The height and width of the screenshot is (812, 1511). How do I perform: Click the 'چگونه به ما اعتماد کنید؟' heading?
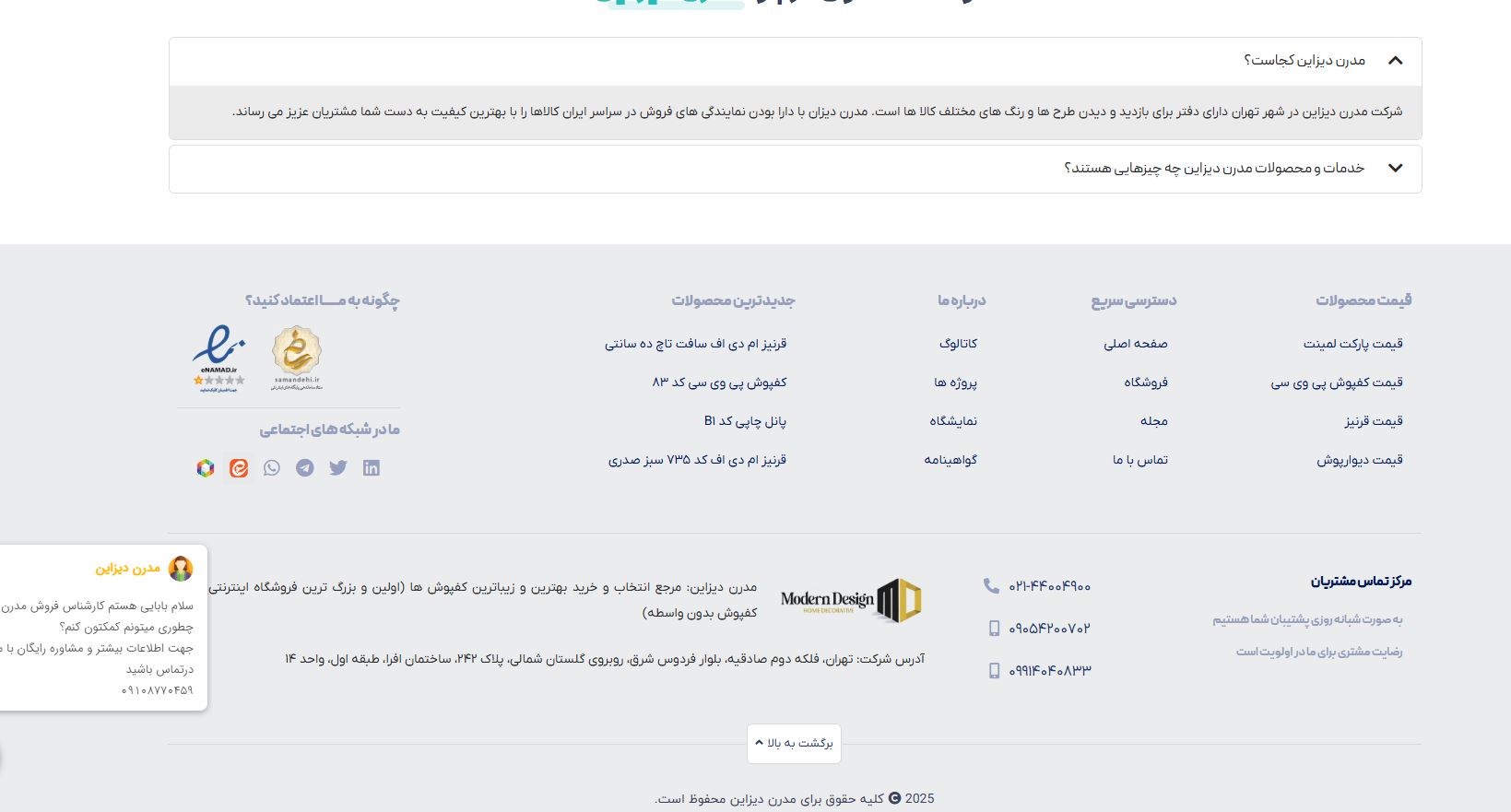323,300
